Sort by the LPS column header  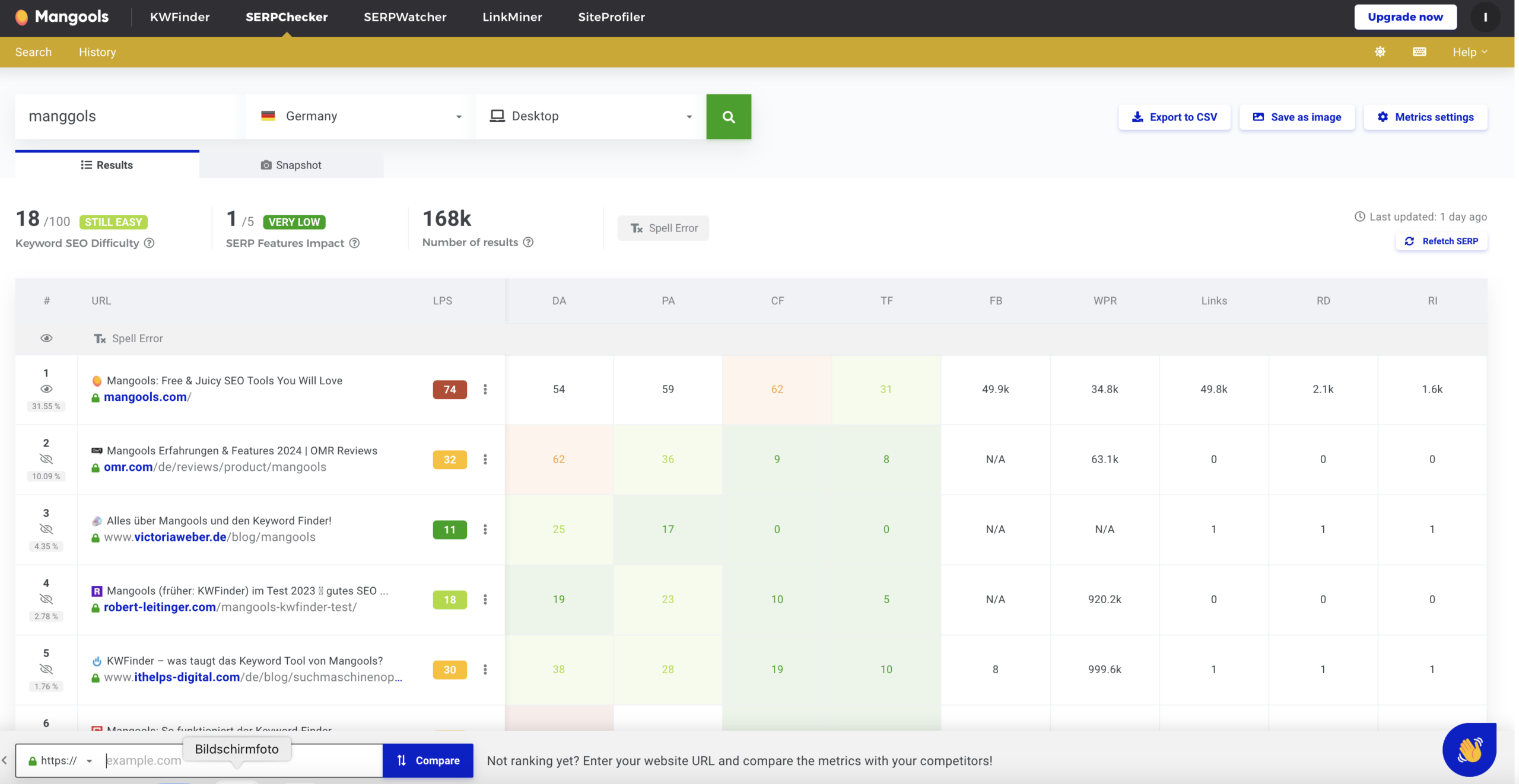click(443, 301)
